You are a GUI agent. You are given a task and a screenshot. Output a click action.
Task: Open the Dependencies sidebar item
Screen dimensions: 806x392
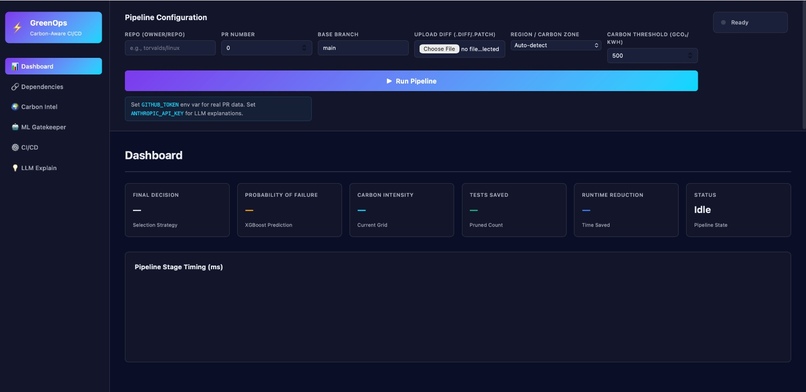(53, 87)
